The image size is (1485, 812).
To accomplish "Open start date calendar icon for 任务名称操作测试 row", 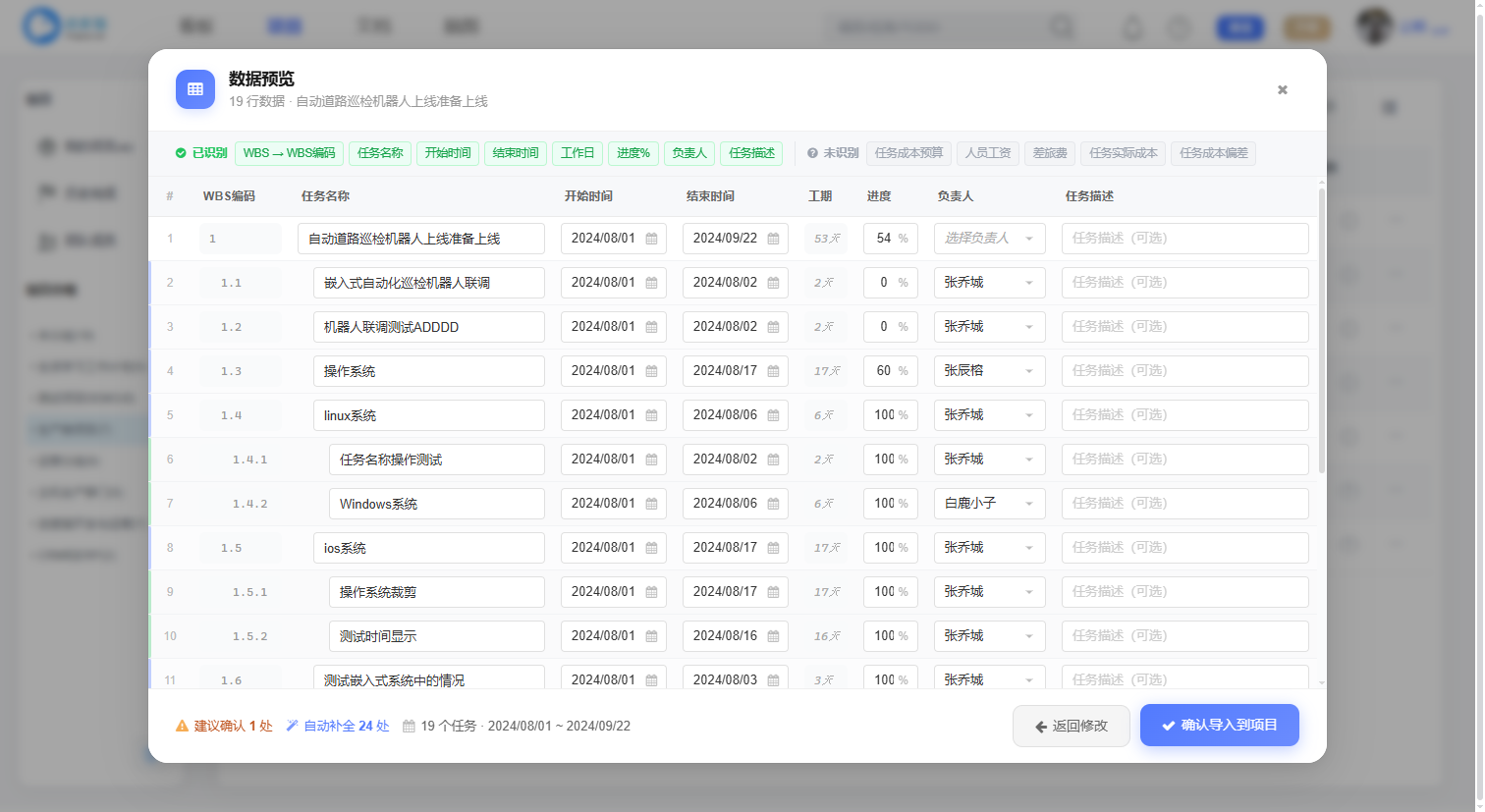I will click(x=651, y=460).
